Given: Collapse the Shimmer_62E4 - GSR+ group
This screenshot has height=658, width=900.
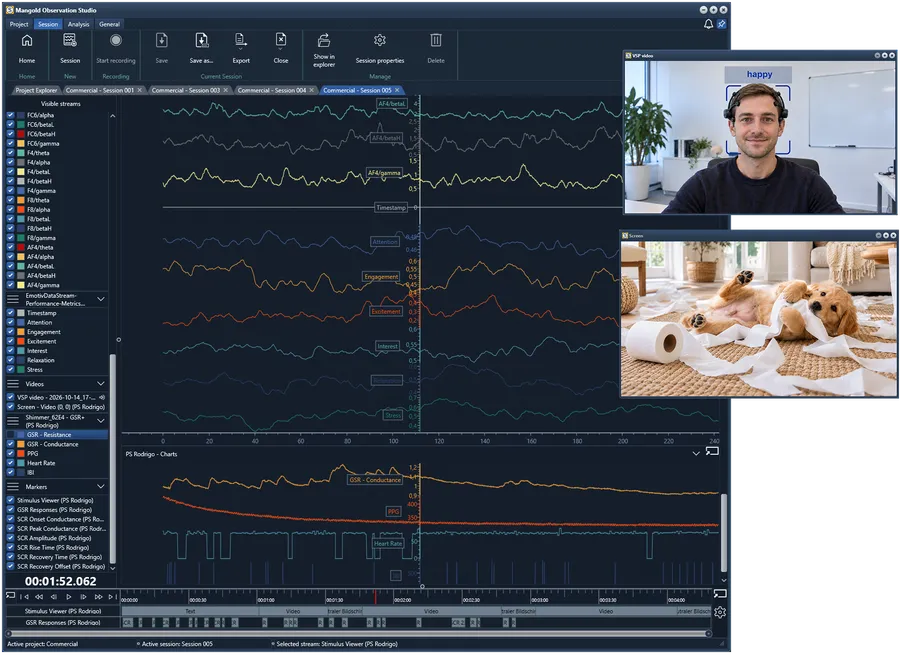Looking at the screenshot, I should pyautogui.click(x=101, y=421).
